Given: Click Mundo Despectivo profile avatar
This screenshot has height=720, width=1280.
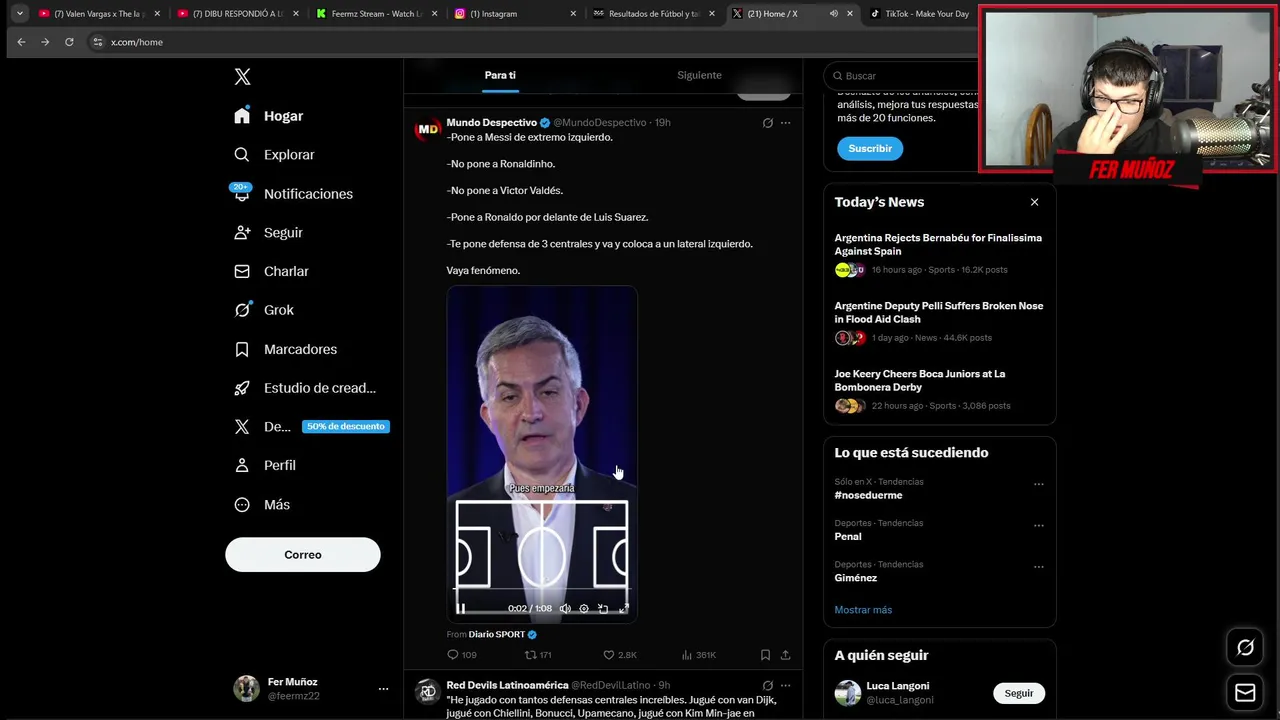Looking at the screenshot, I should tap(428, 129).
